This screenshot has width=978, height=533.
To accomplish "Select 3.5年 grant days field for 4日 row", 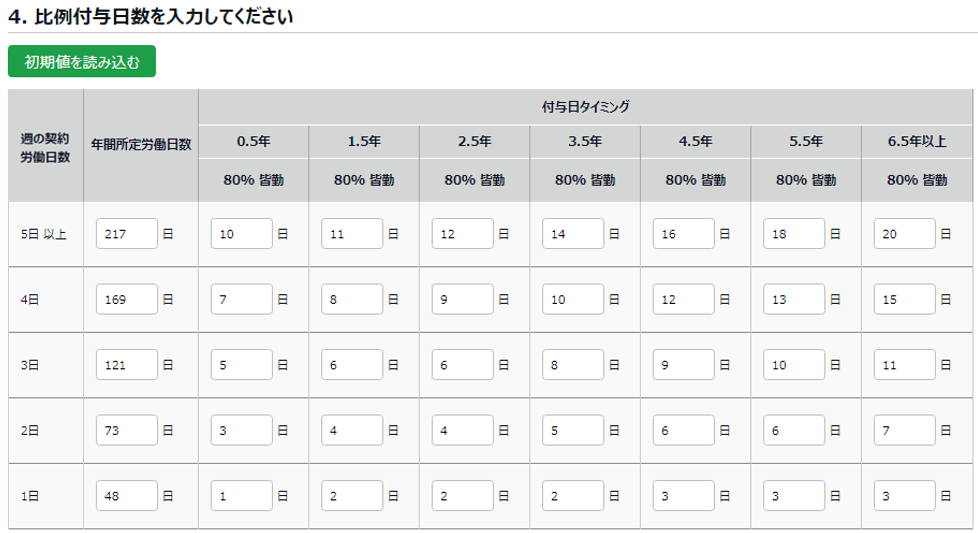I will click(x=573, y=299).
